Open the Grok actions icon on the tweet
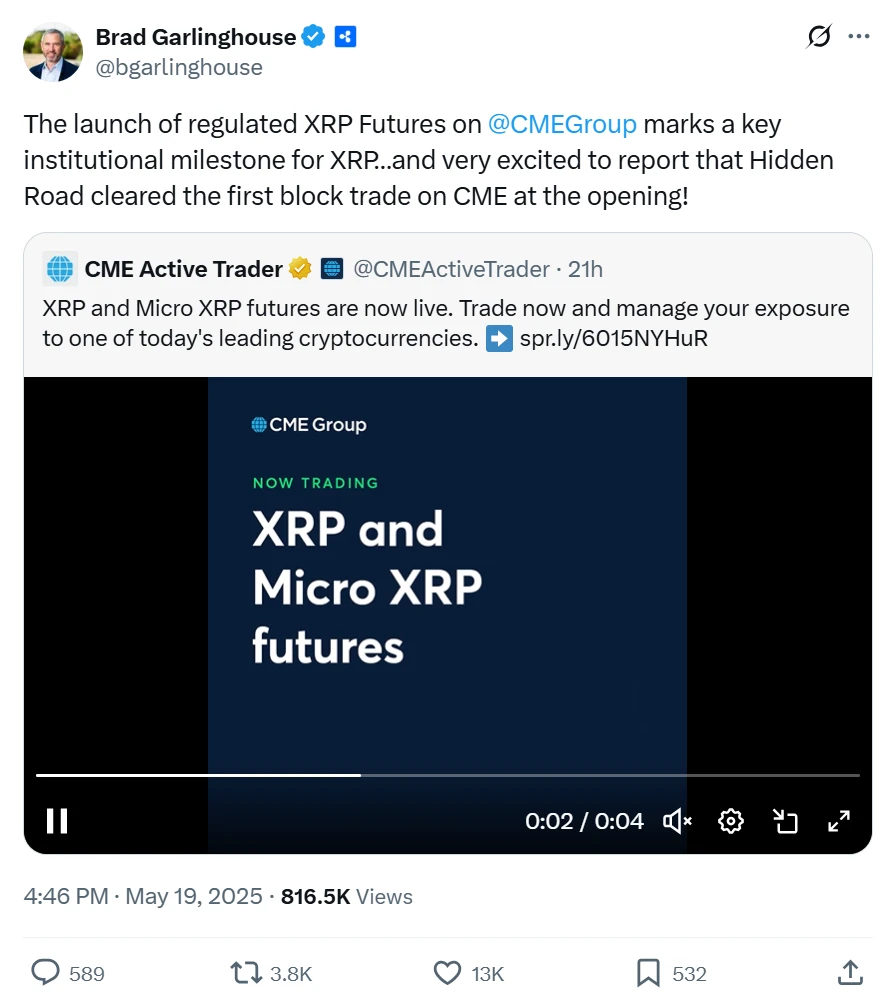895x1007 pixels. click(x=819, y=36)
